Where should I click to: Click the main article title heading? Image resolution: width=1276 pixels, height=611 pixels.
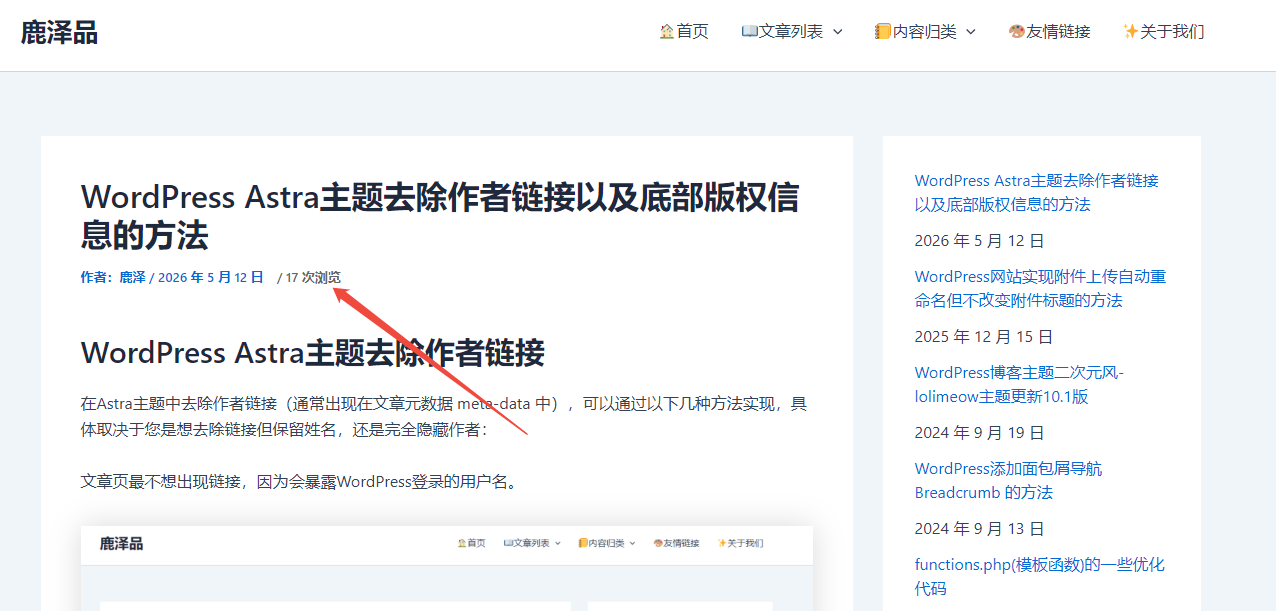440,216
